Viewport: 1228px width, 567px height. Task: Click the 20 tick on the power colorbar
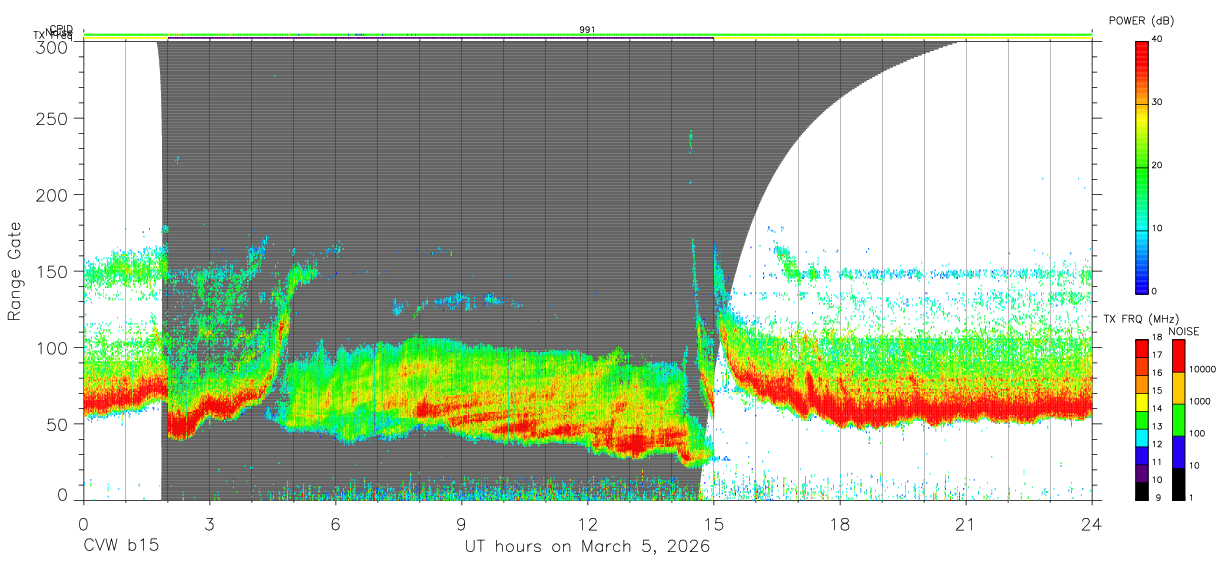[x=1159, y=165]
